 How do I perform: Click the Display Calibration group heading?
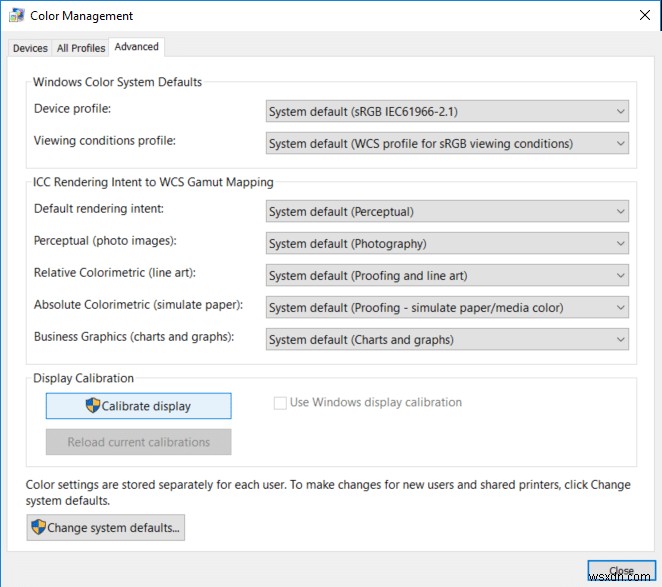point(83,378)
